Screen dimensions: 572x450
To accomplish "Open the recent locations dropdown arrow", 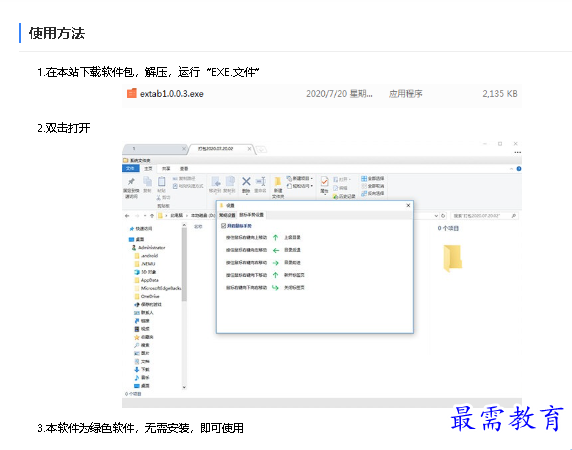I will coord(145,216).
